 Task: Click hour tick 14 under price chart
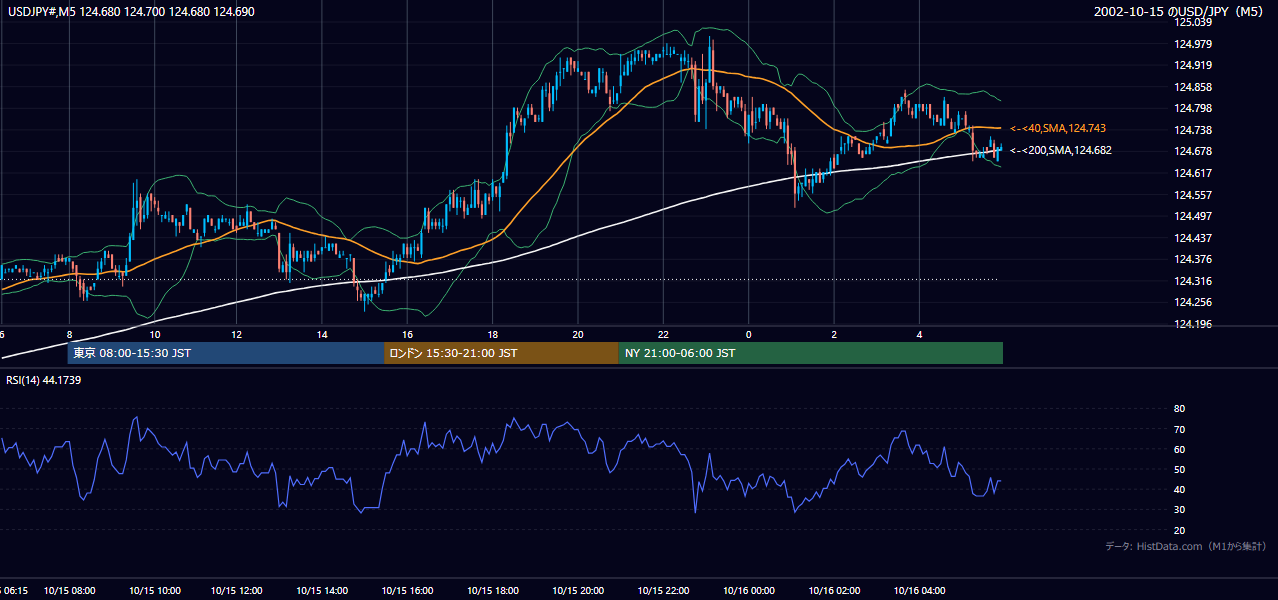click(323, 334)
